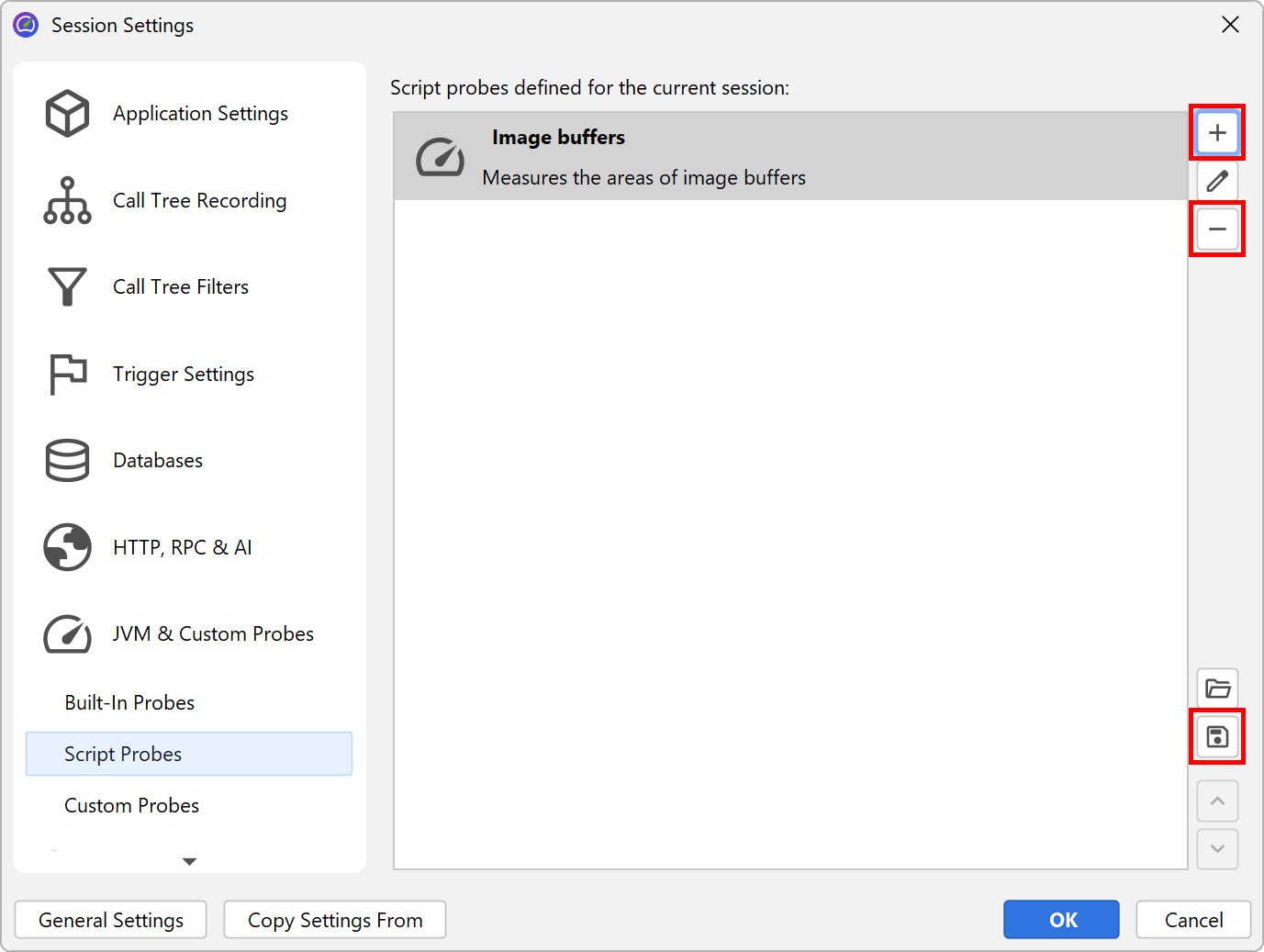
Task: Expand sidebar list with the down arrow
Action: (189, 861)
